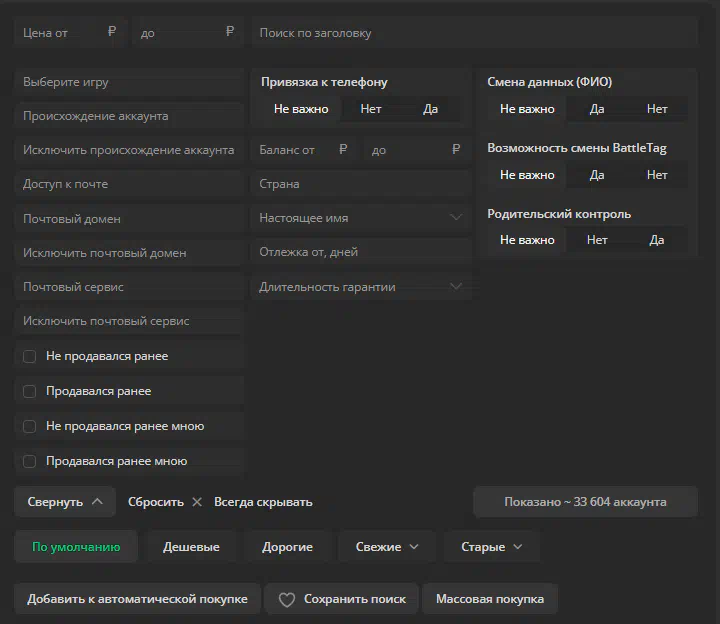Sort by По умолчанию
This screenshot has height=624, width=720.
[76, 547]
